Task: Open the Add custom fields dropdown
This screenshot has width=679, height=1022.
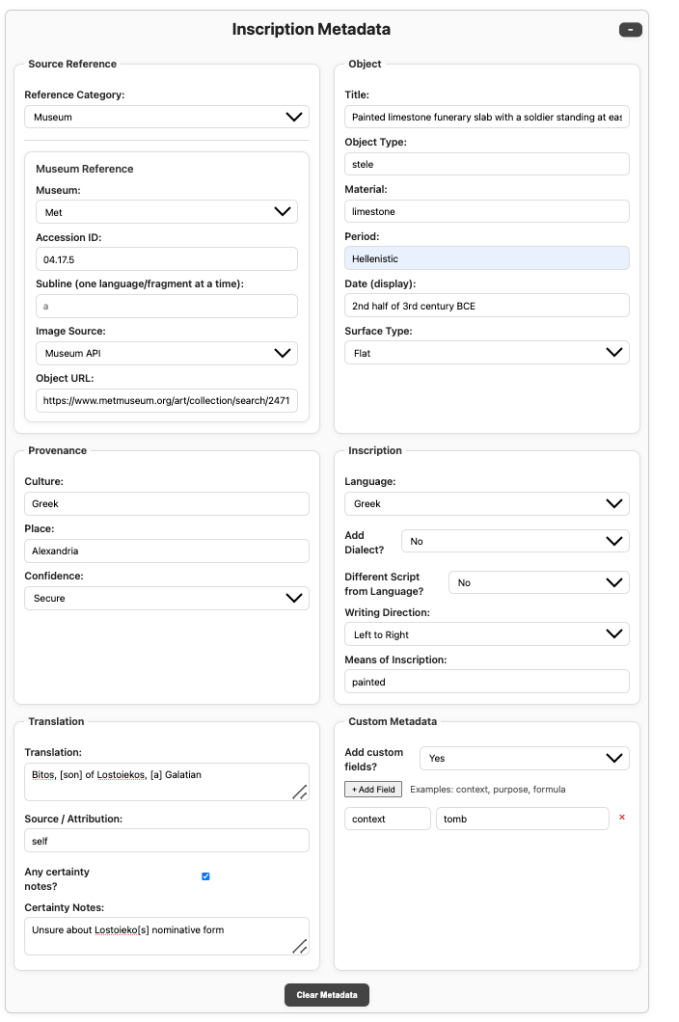Action: pos(524,759)
